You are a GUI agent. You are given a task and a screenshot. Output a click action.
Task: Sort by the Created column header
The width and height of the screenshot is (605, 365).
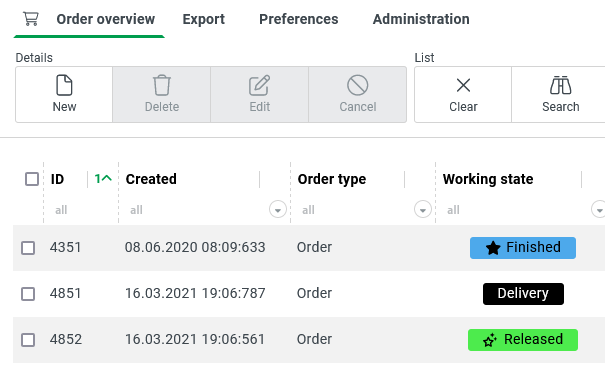click(x=151, y=179)
